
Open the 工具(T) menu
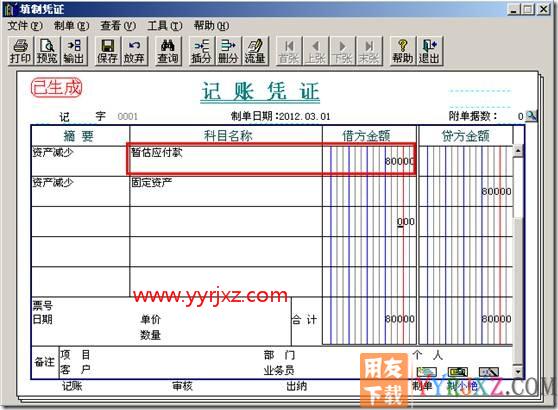[165, 26]
